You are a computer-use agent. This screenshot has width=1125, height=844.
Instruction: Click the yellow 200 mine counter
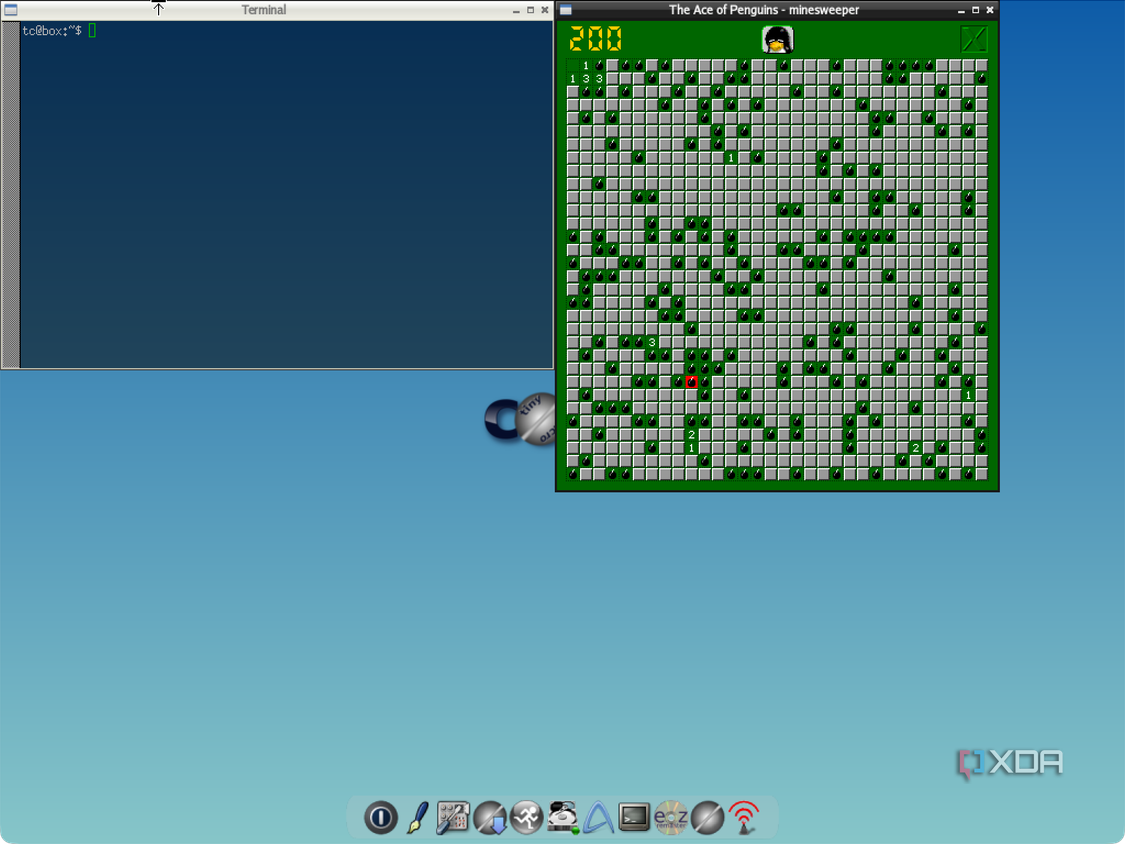pos(596,39)
